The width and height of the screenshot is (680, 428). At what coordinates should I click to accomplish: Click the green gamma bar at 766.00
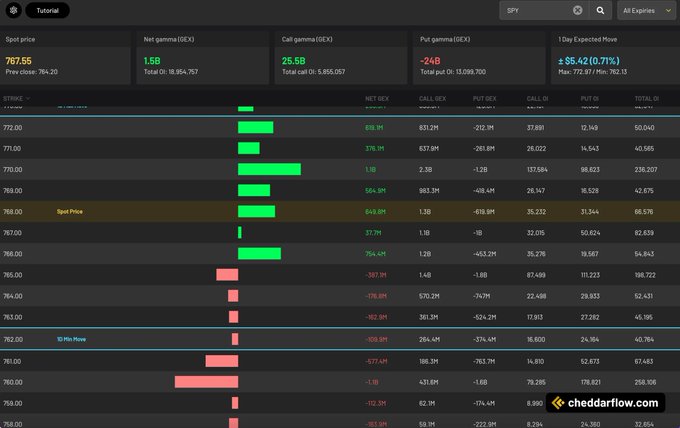coord(259,253)
